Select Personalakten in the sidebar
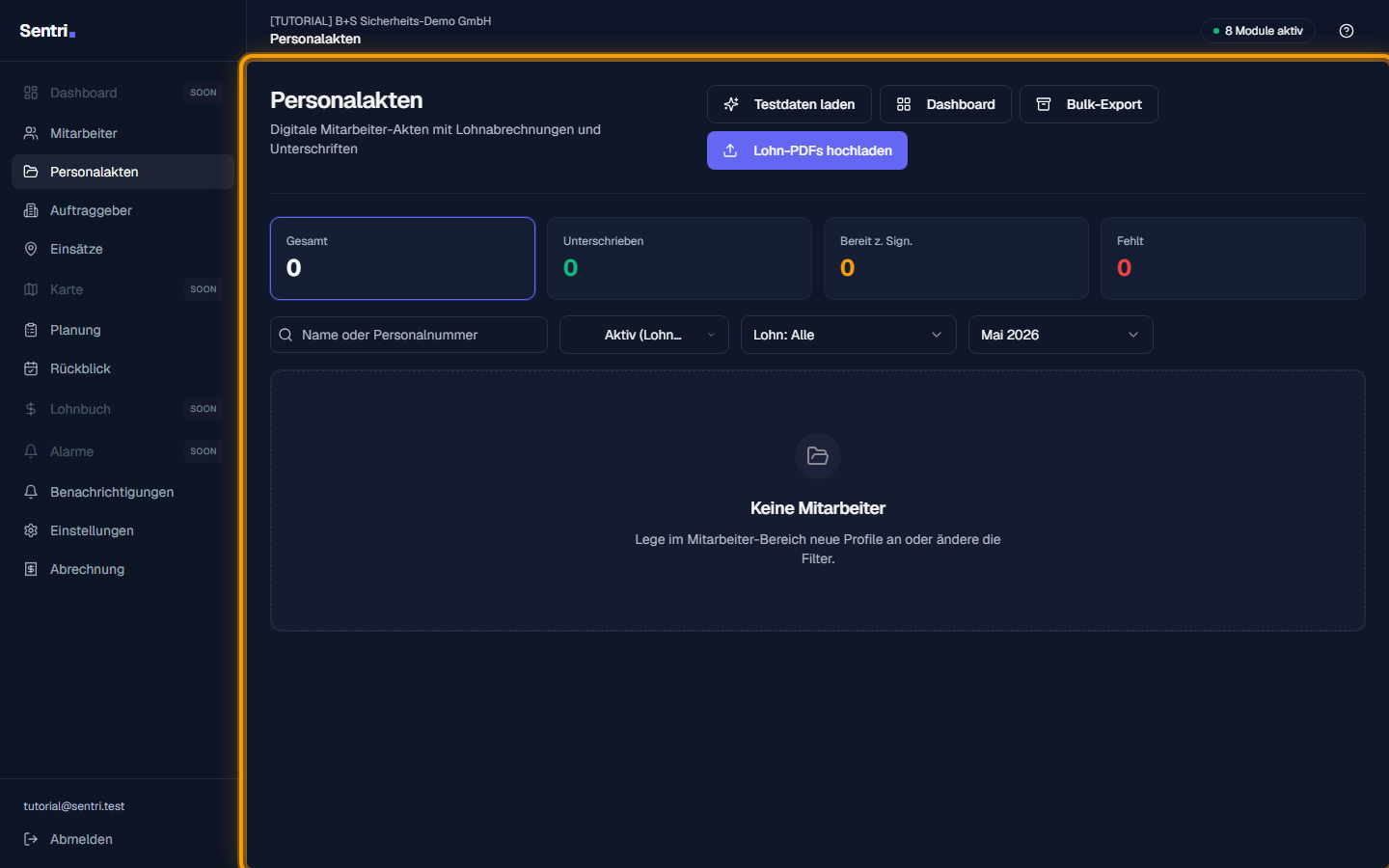1389x868 pixels. pyautogui.click(x=123, y=172)
